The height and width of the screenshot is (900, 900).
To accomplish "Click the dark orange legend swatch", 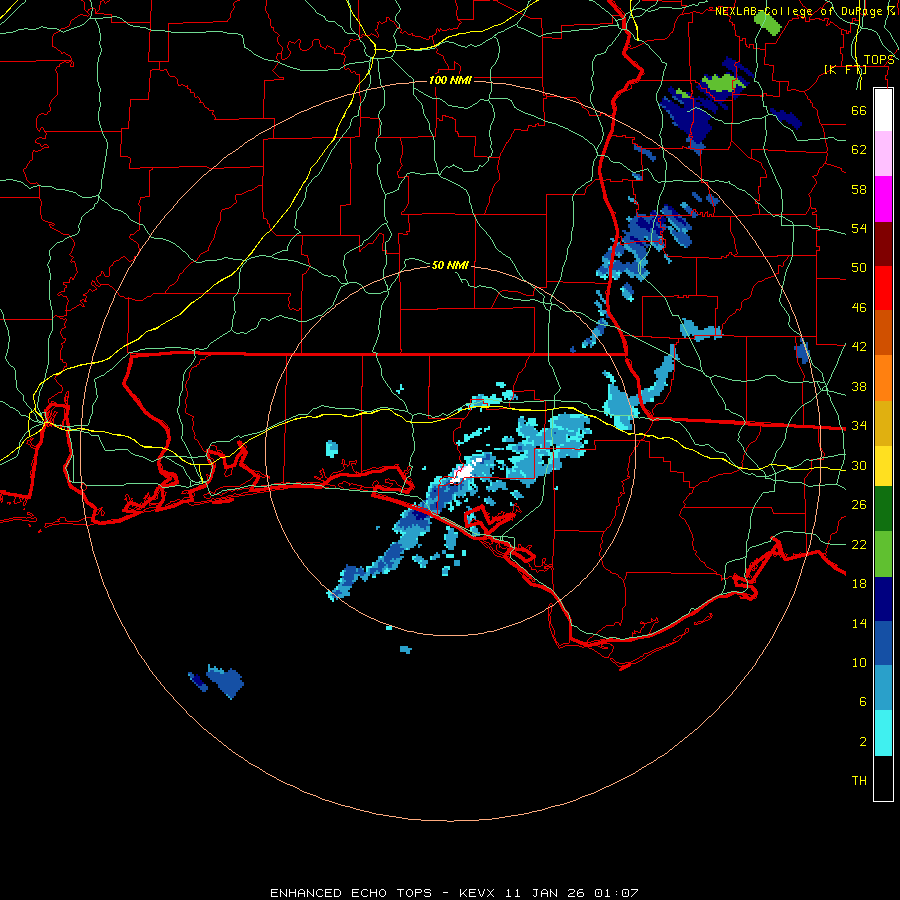I will click(883, 332).
